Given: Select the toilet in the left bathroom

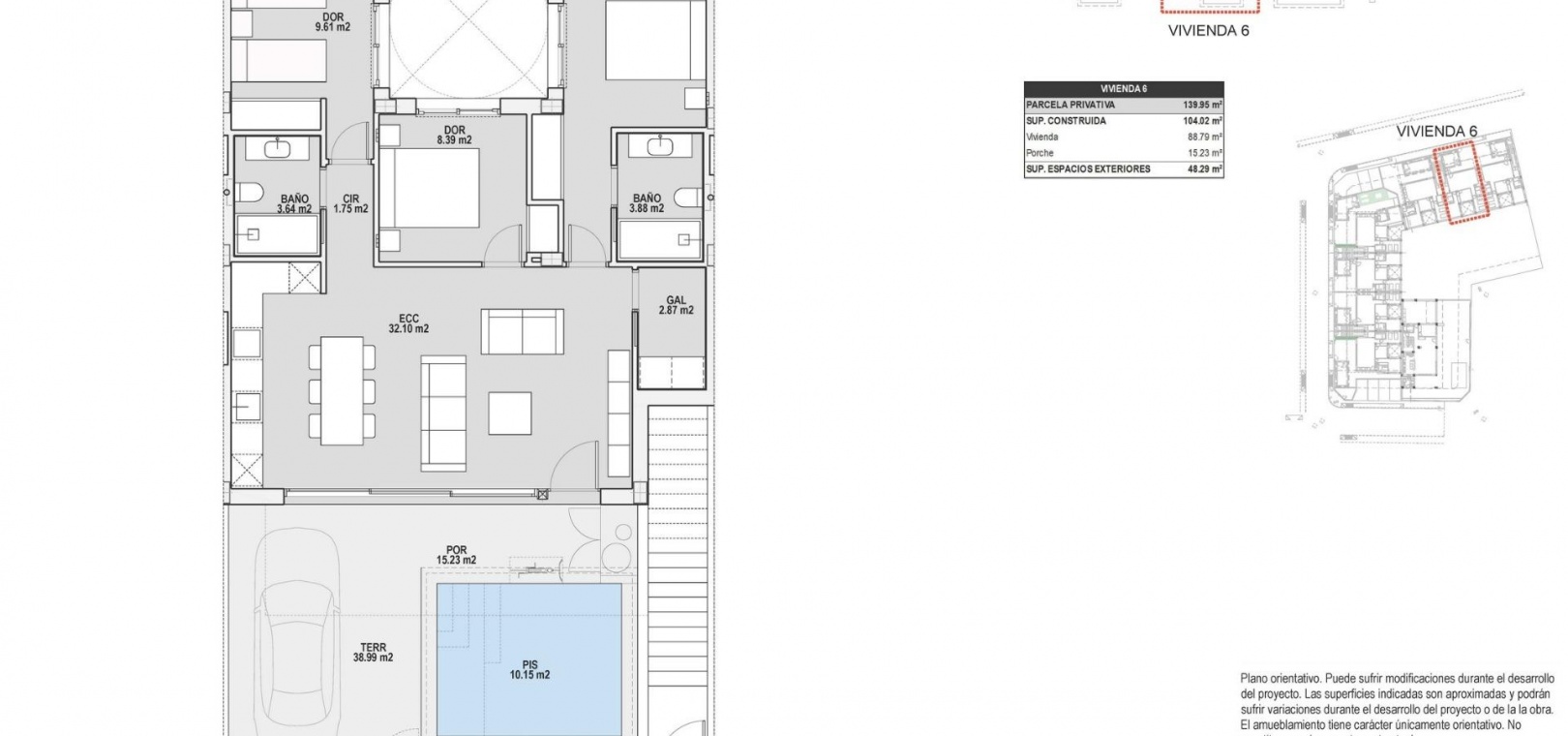Looking at the screenshot, I should 246,193.
